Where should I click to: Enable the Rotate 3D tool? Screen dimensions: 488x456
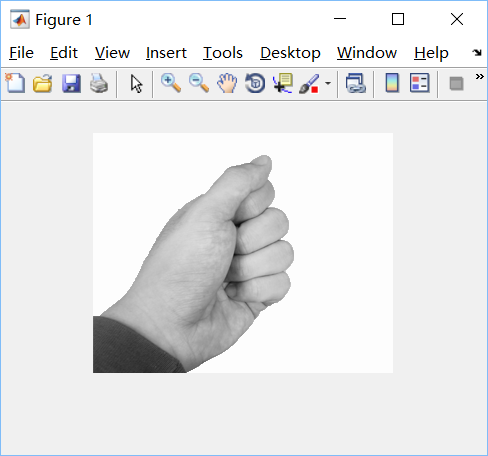[255, 83]
